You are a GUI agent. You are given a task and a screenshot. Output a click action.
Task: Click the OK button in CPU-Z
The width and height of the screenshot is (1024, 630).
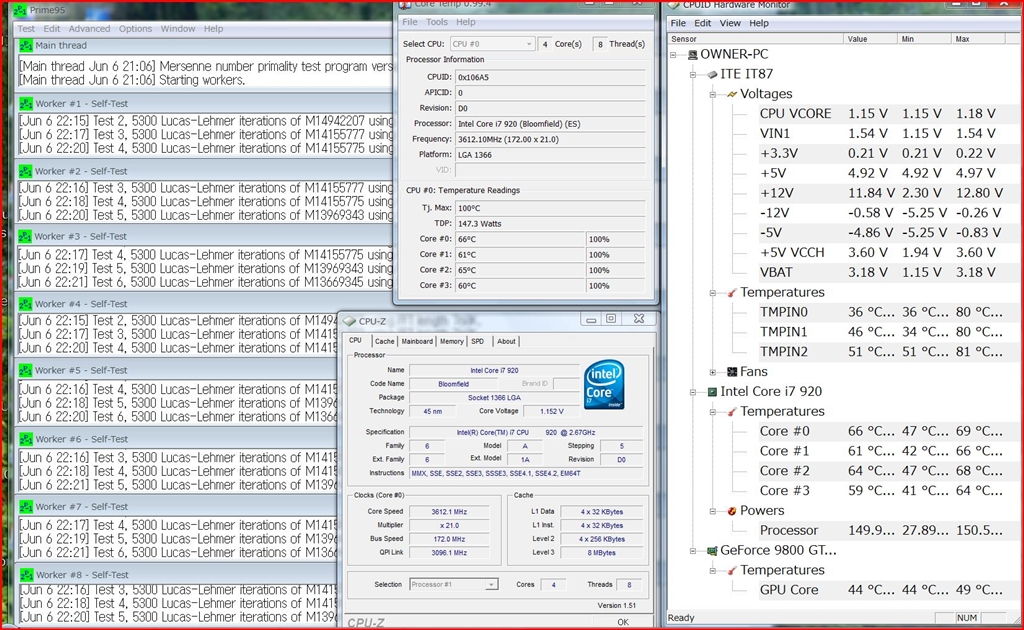tap(622, 622)
